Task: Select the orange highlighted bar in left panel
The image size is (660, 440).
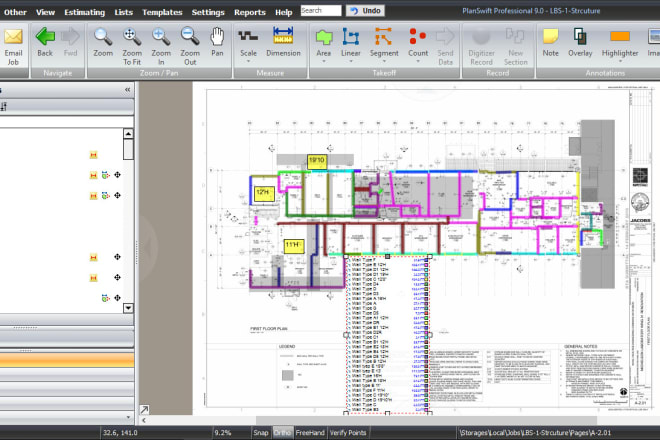Action: [67, 360]
